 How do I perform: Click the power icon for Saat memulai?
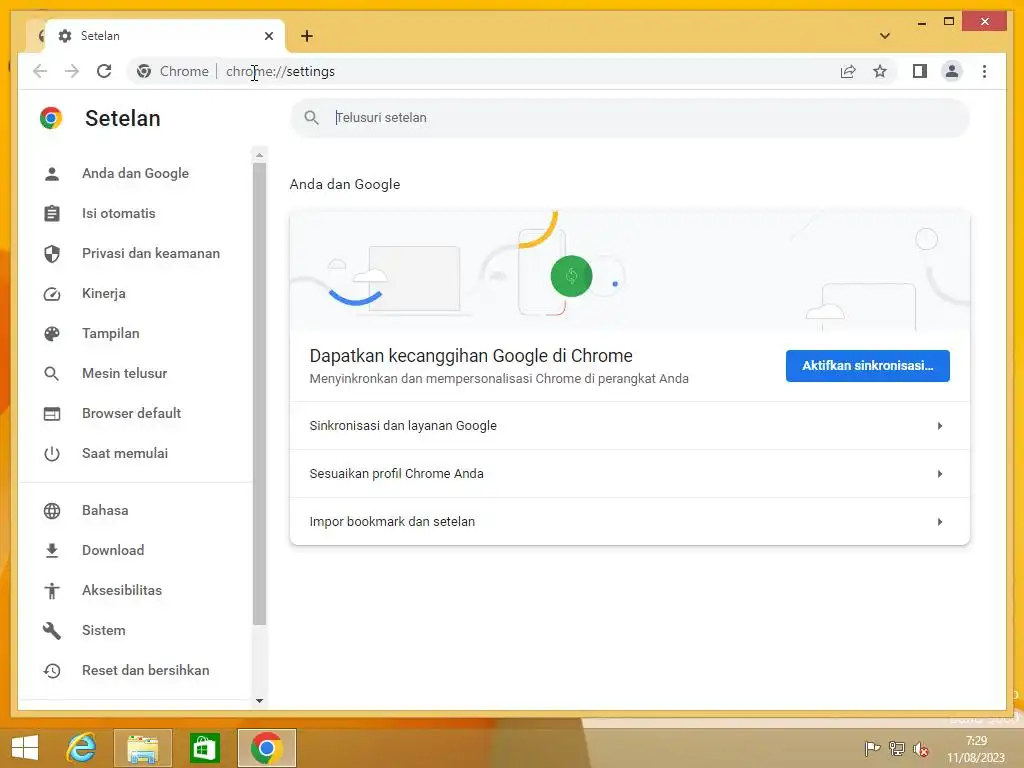tap(52, 454)
